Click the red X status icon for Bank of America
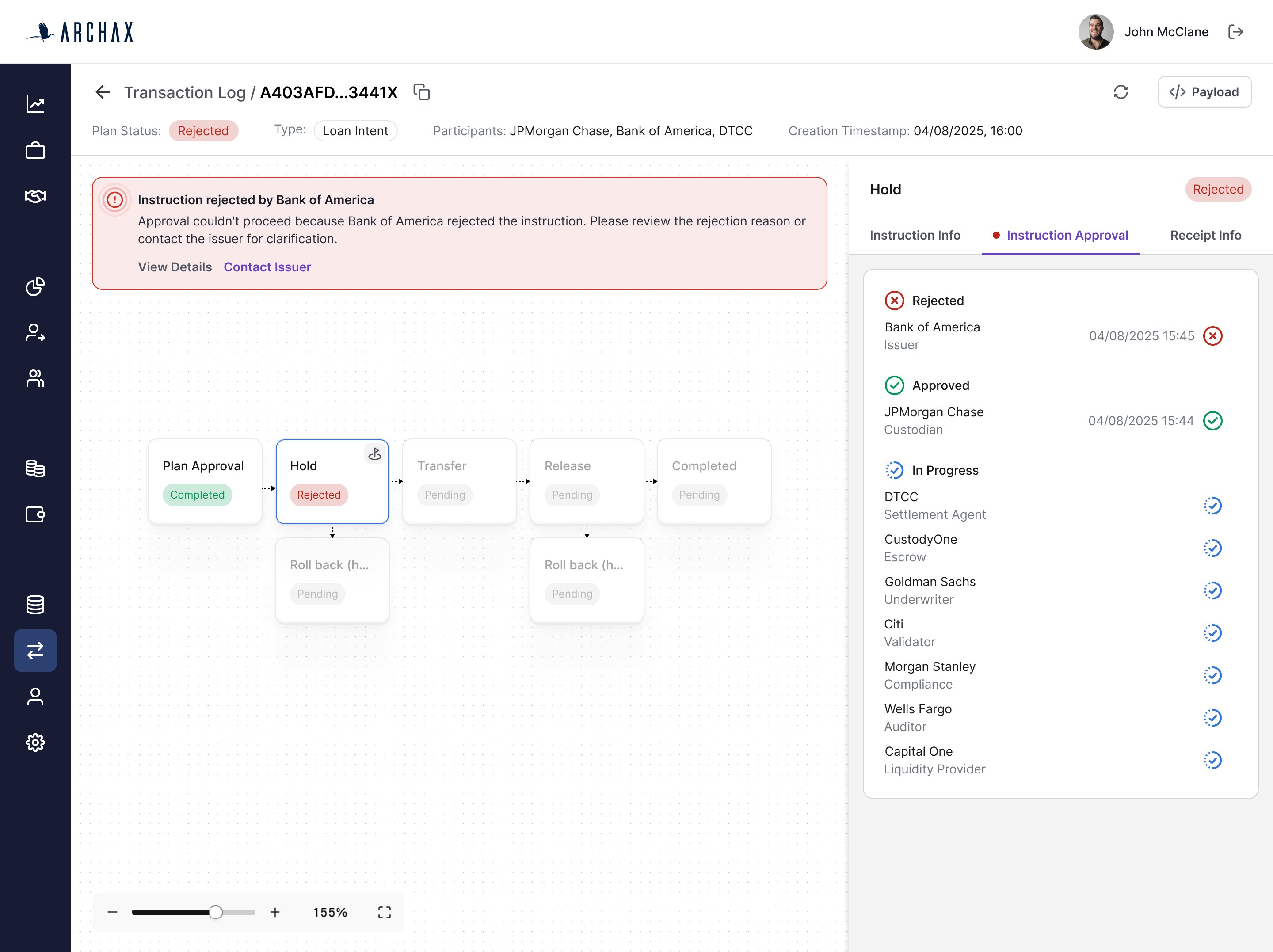 (1212, 336)
